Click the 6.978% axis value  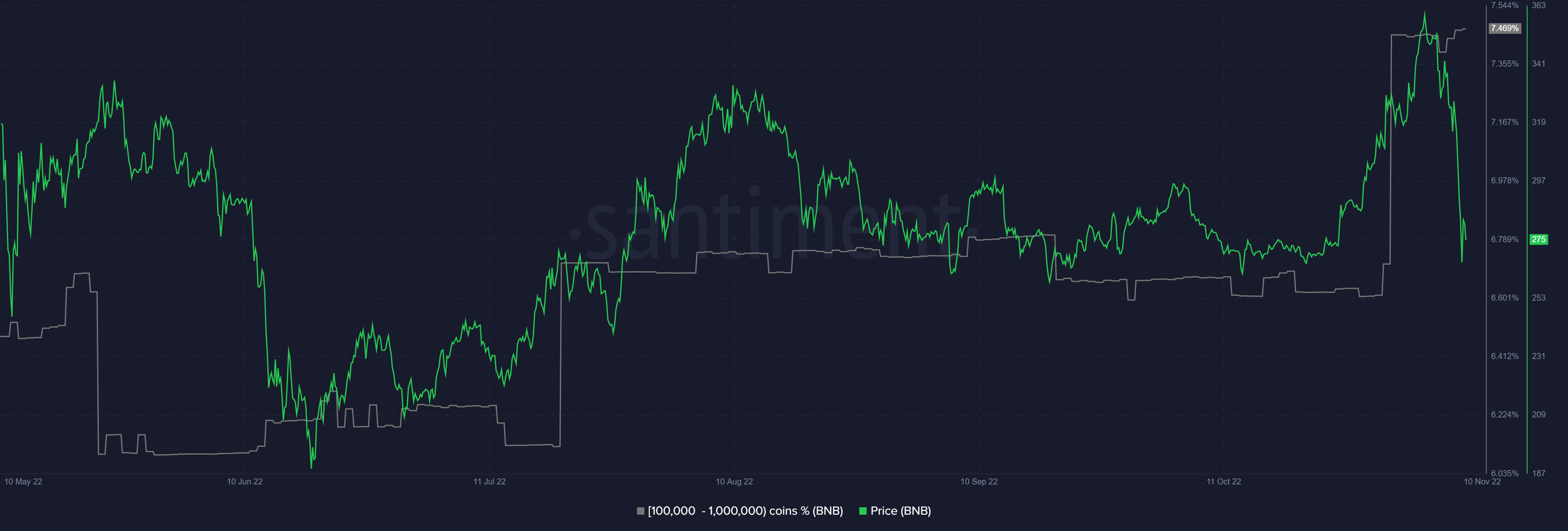pos(1505,181)
